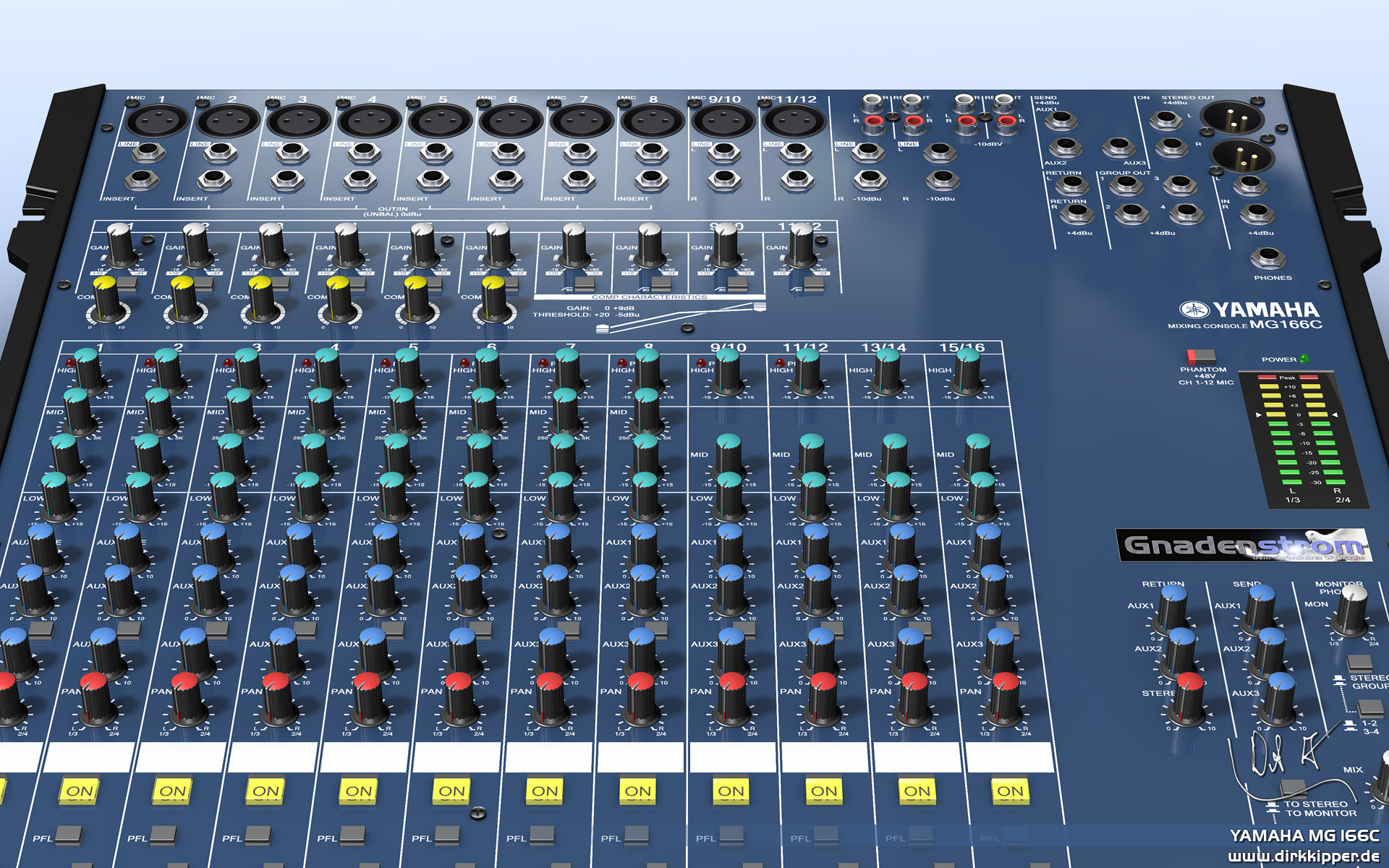Image resolution: width=1389 pixels, height=868 pixels.
Task: Click the MIC 1 XLR input socket
Action: 156,119
